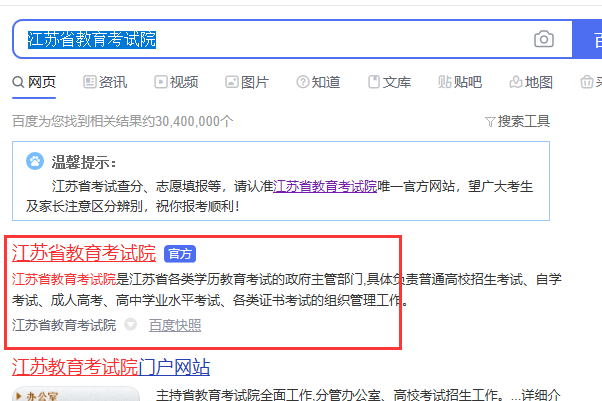The height and width of the screenshot is (401, 602).
Task: Click the 办公室 thumbnail image
Action: 76,394
